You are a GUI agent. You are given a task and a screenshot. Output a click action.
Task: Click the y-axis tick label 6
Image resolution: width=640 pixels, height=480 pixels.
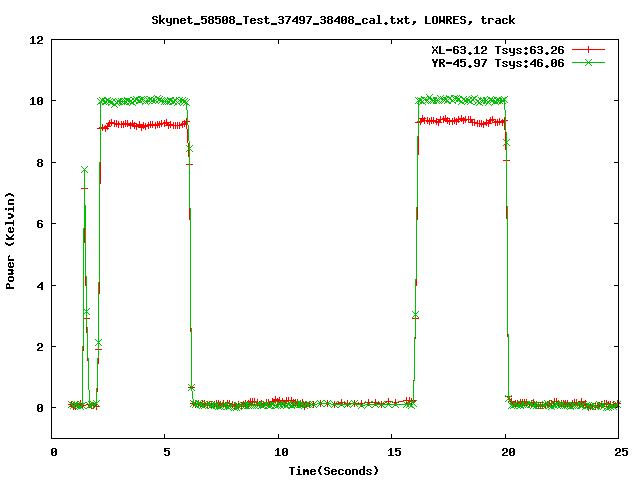click(40, 224)
